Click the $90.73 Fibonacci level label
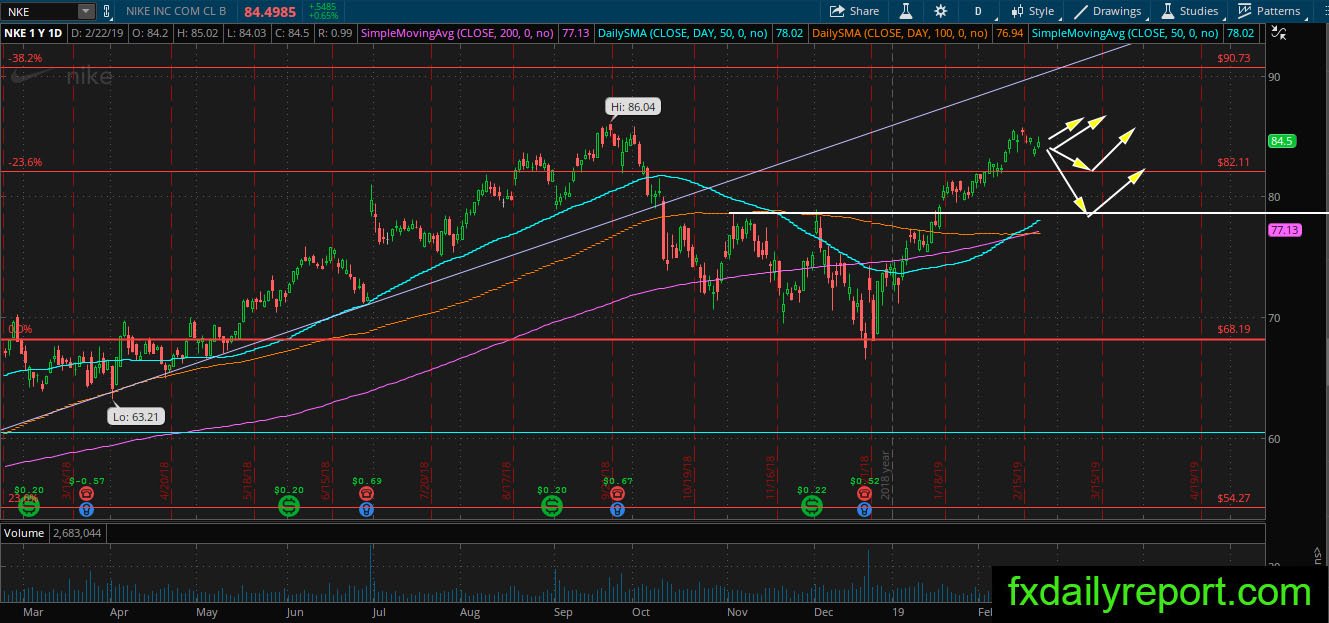 pos(1234,58)
